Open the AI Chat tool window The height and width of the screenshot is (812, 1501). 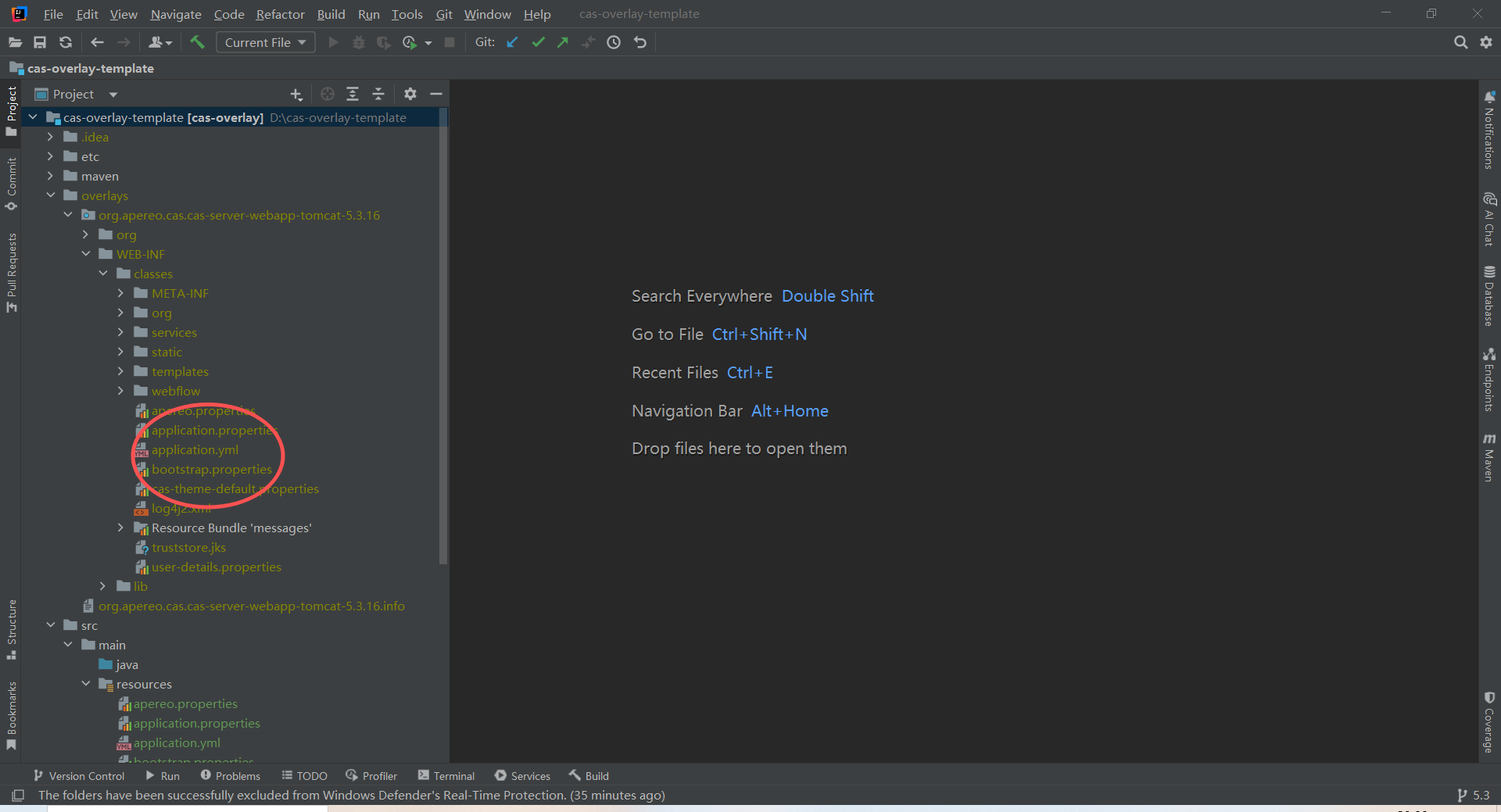coord(1489,219)
